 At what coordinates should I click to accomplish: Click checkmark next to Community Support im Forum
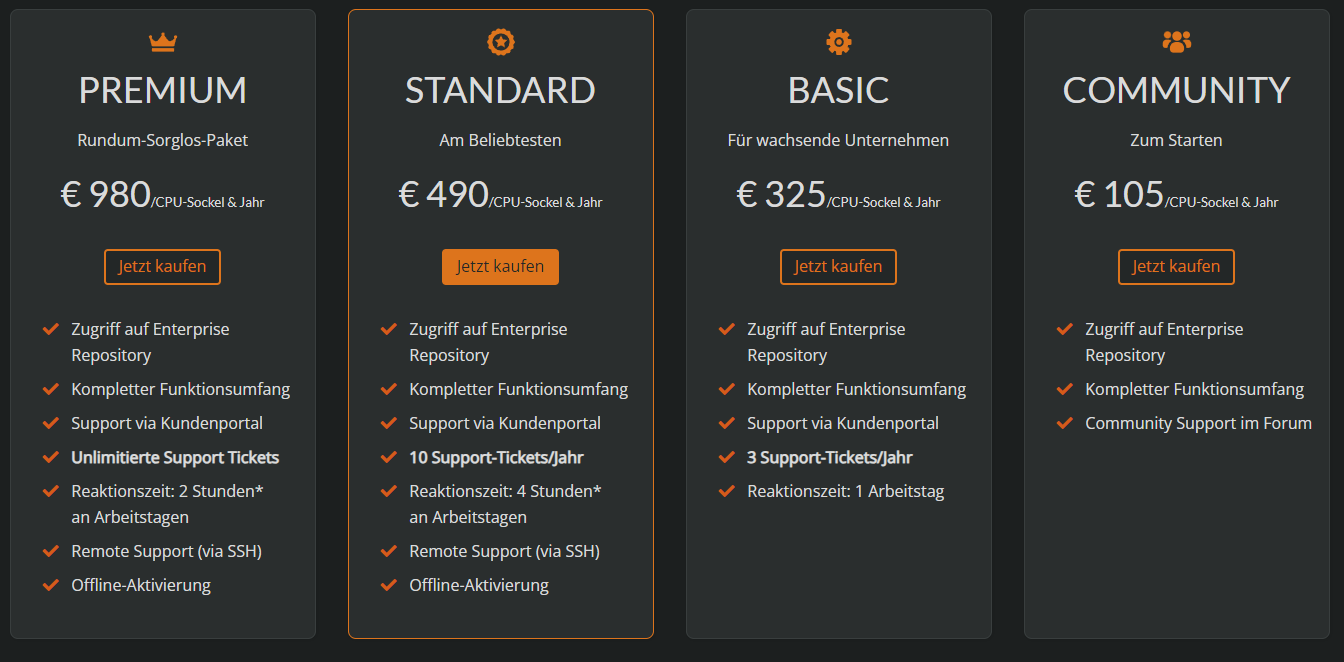1064,423
